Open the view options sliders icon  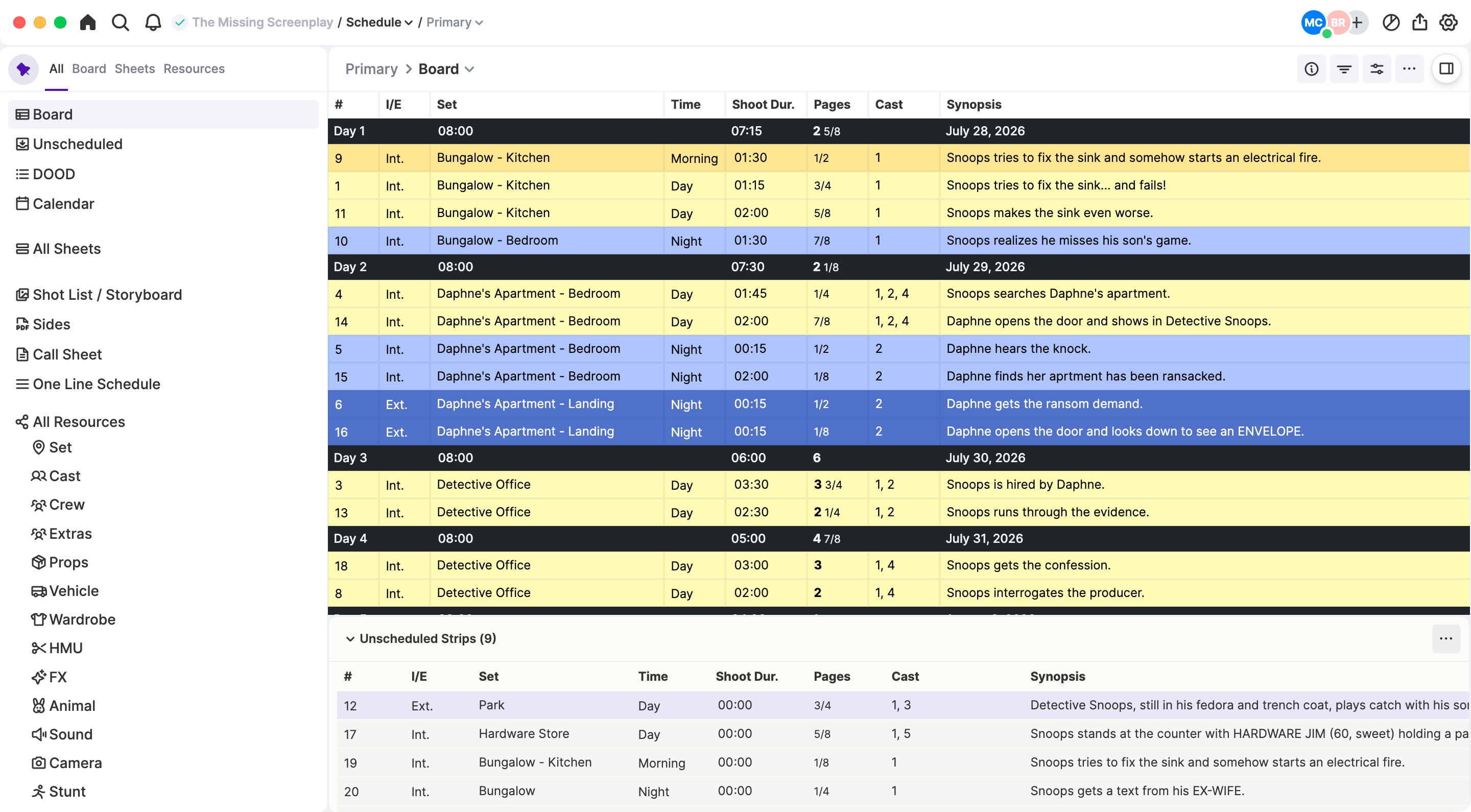[1377, 69]
